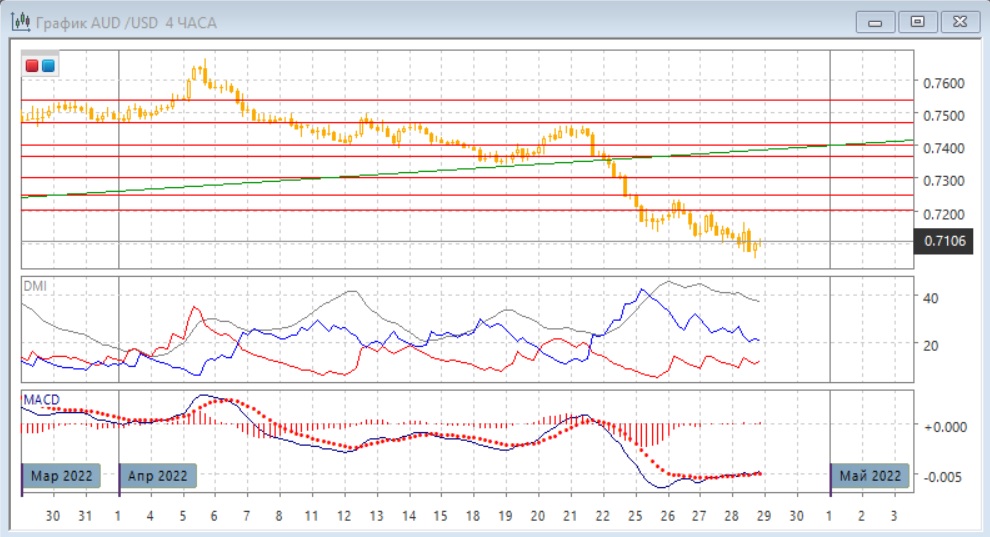Click the blue square icon in chart corner
Viewport: 990px width, 537px height.
click(x=47, y=66)
